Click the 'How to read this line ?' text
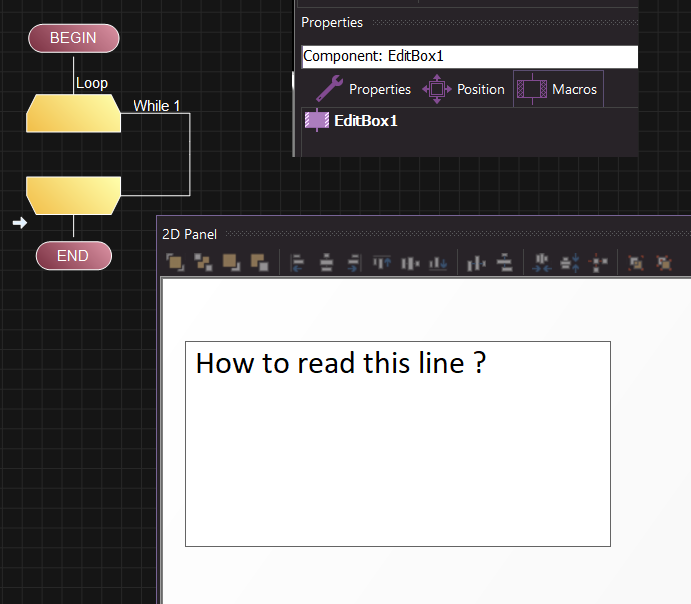 click(341, 363)
